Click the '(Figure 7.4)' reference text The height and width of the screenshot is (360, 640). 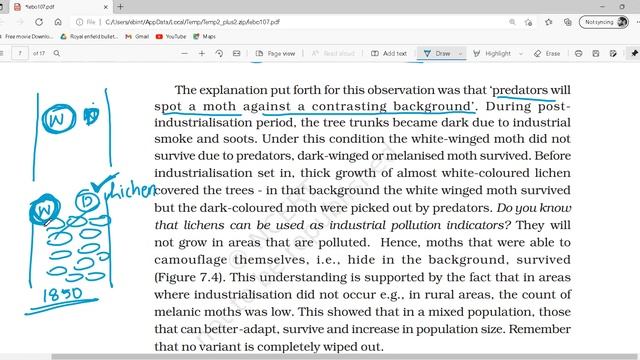click(190, 278)
